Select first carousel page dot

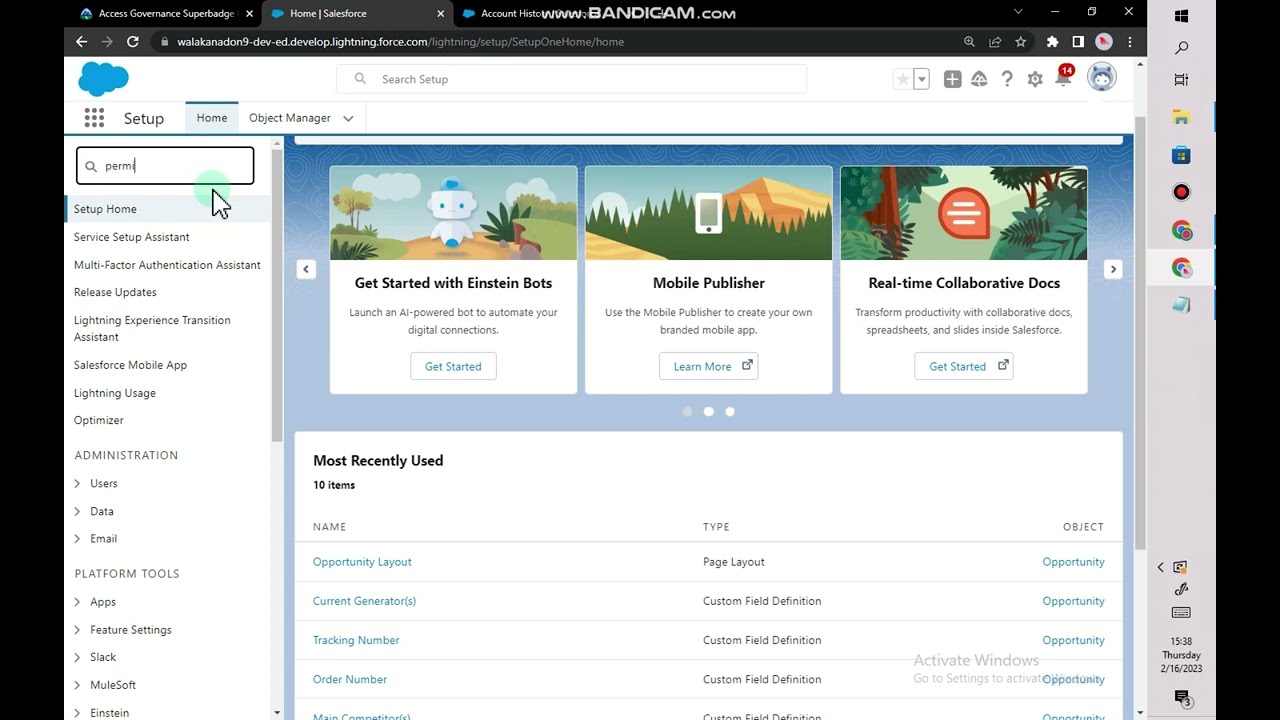coord(687,411)
